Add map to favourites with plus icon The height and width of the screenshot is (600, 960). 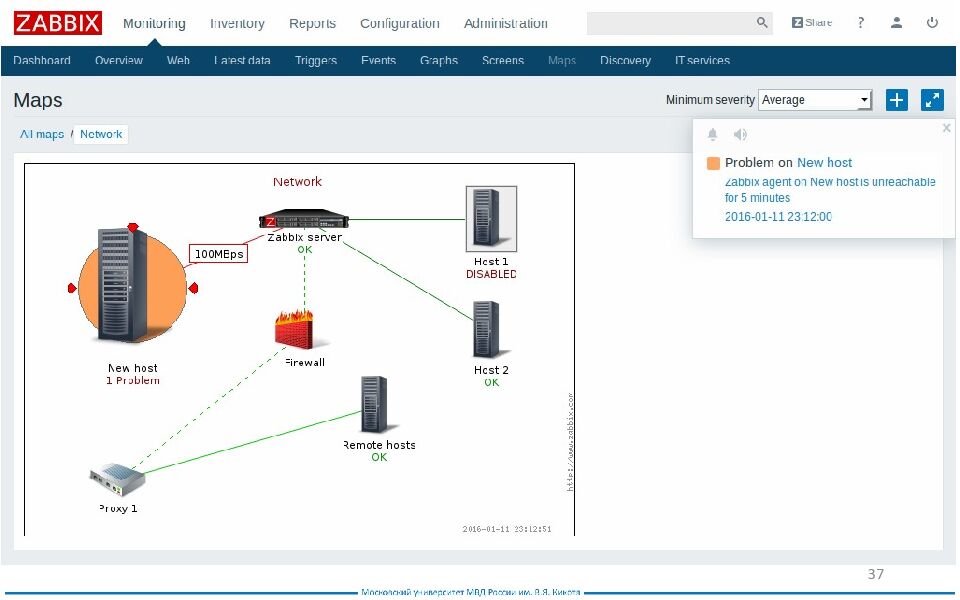(x=897, y=100)
